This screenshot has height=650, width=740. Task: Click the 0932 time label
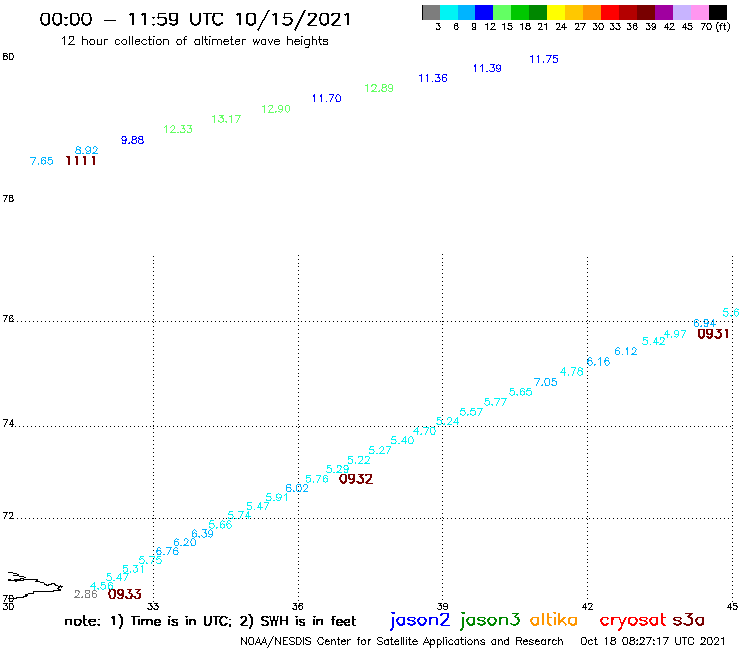tap(356, 479)
